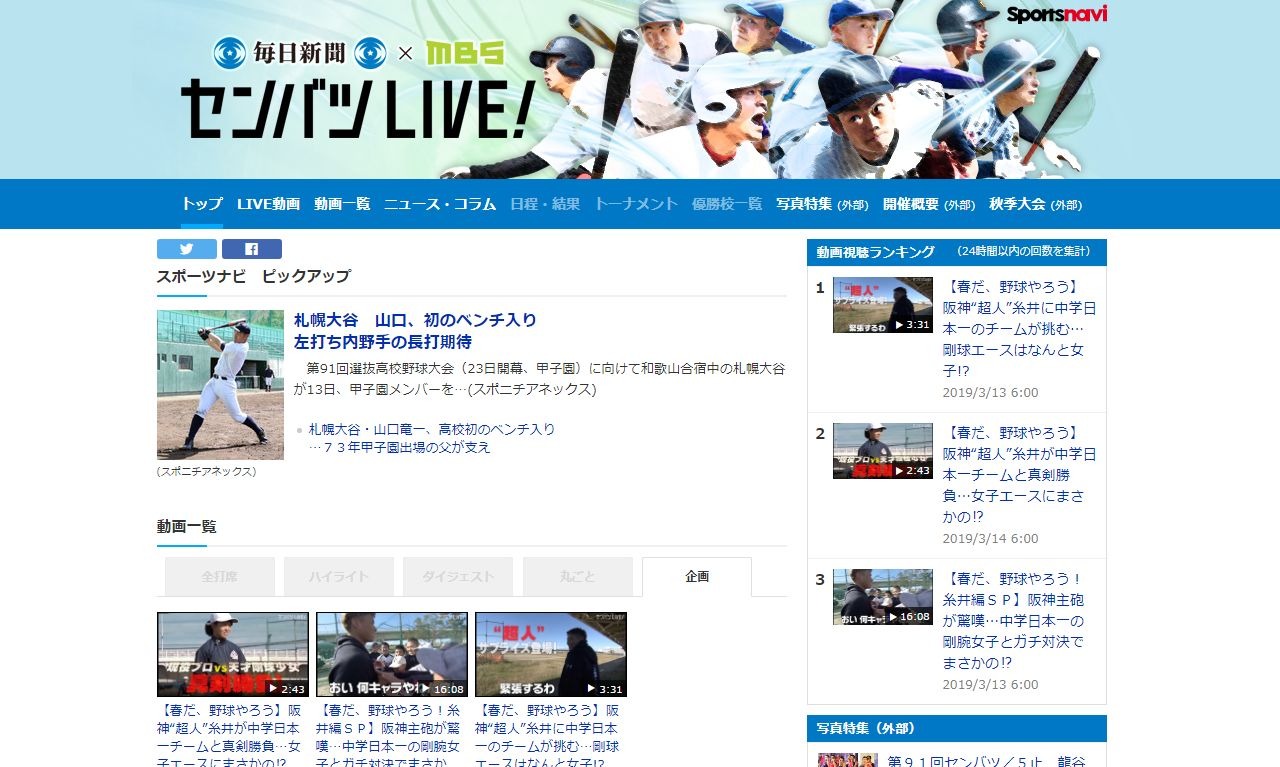The height and width of the screenshot is (767, 1280).
Task: Click the スポーツナビ ピックアップ heading
Action: coord(254,276)
